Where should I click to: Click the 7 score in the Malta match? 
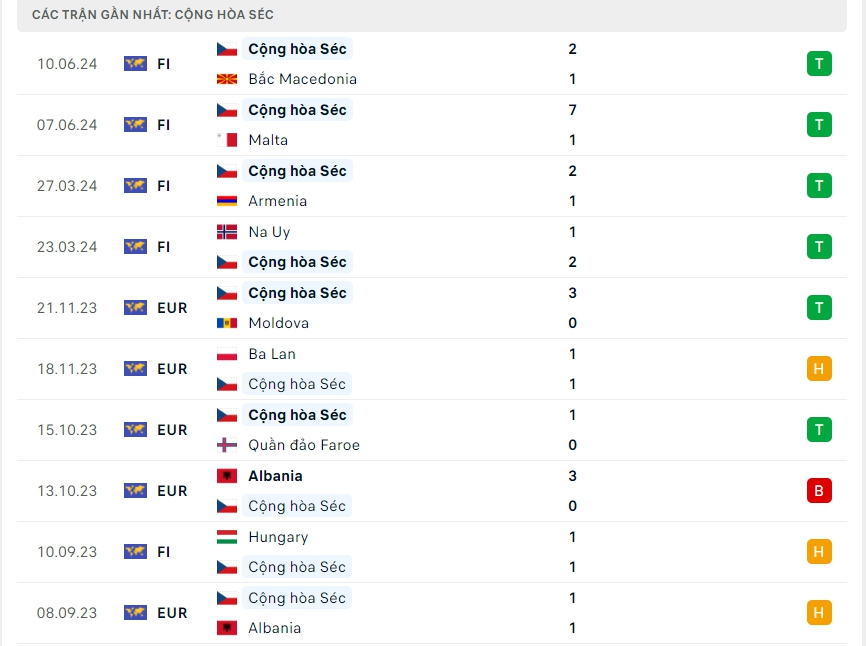point(572,110)
